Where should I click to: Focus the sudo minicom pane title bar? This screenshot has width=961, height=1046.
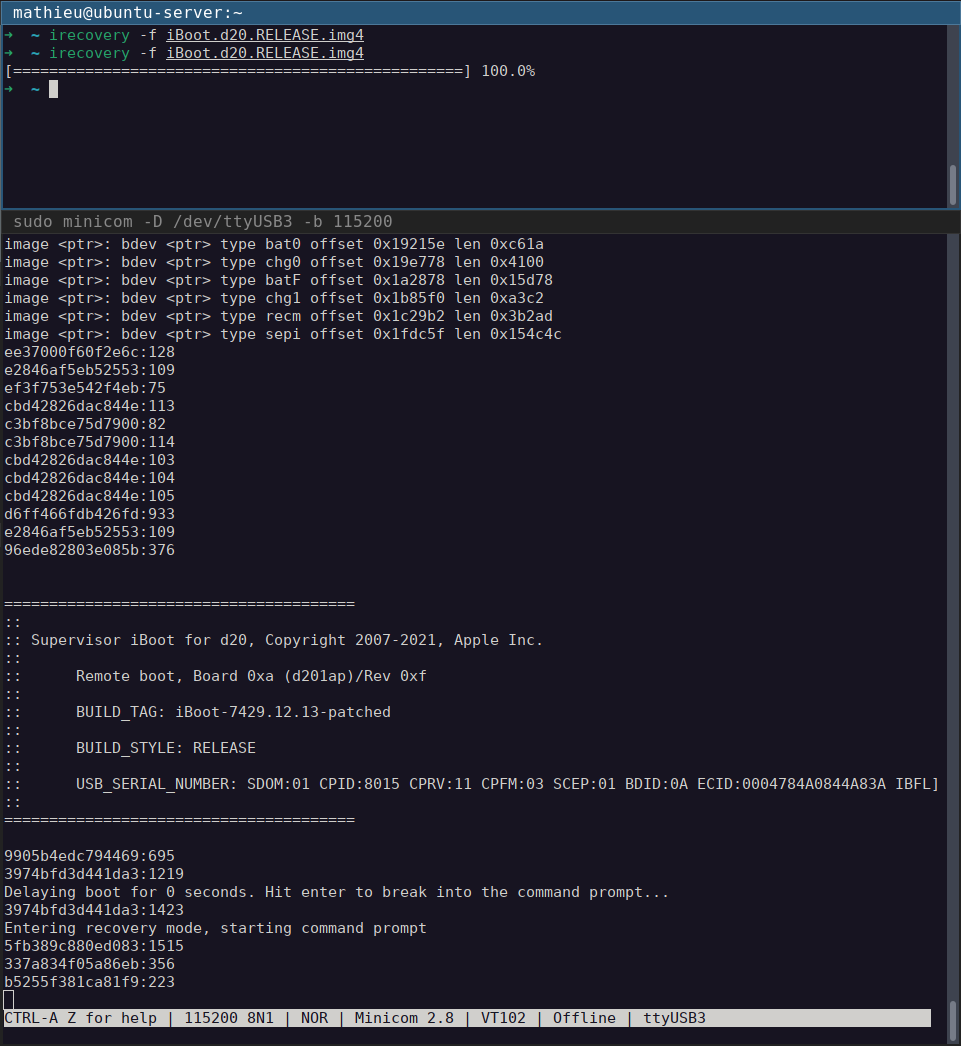click(x=202, y=221)
